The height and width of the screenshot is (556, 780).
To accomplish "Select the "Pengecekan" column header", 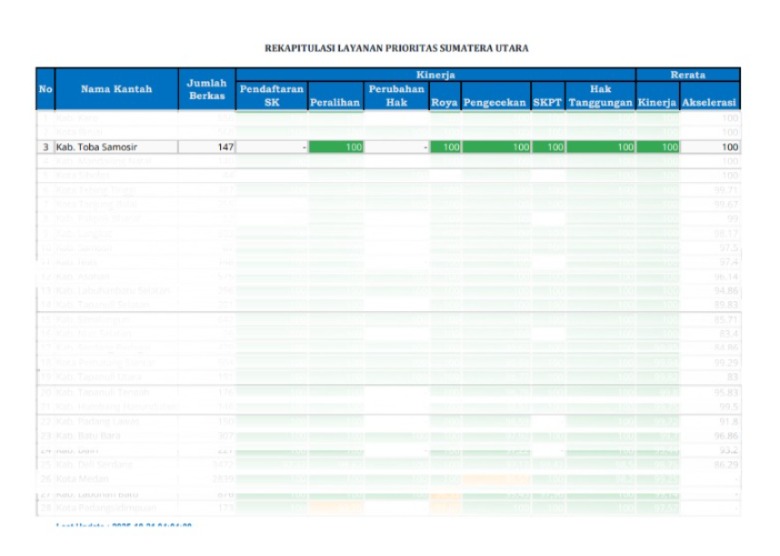I will [x=496, y=103].
